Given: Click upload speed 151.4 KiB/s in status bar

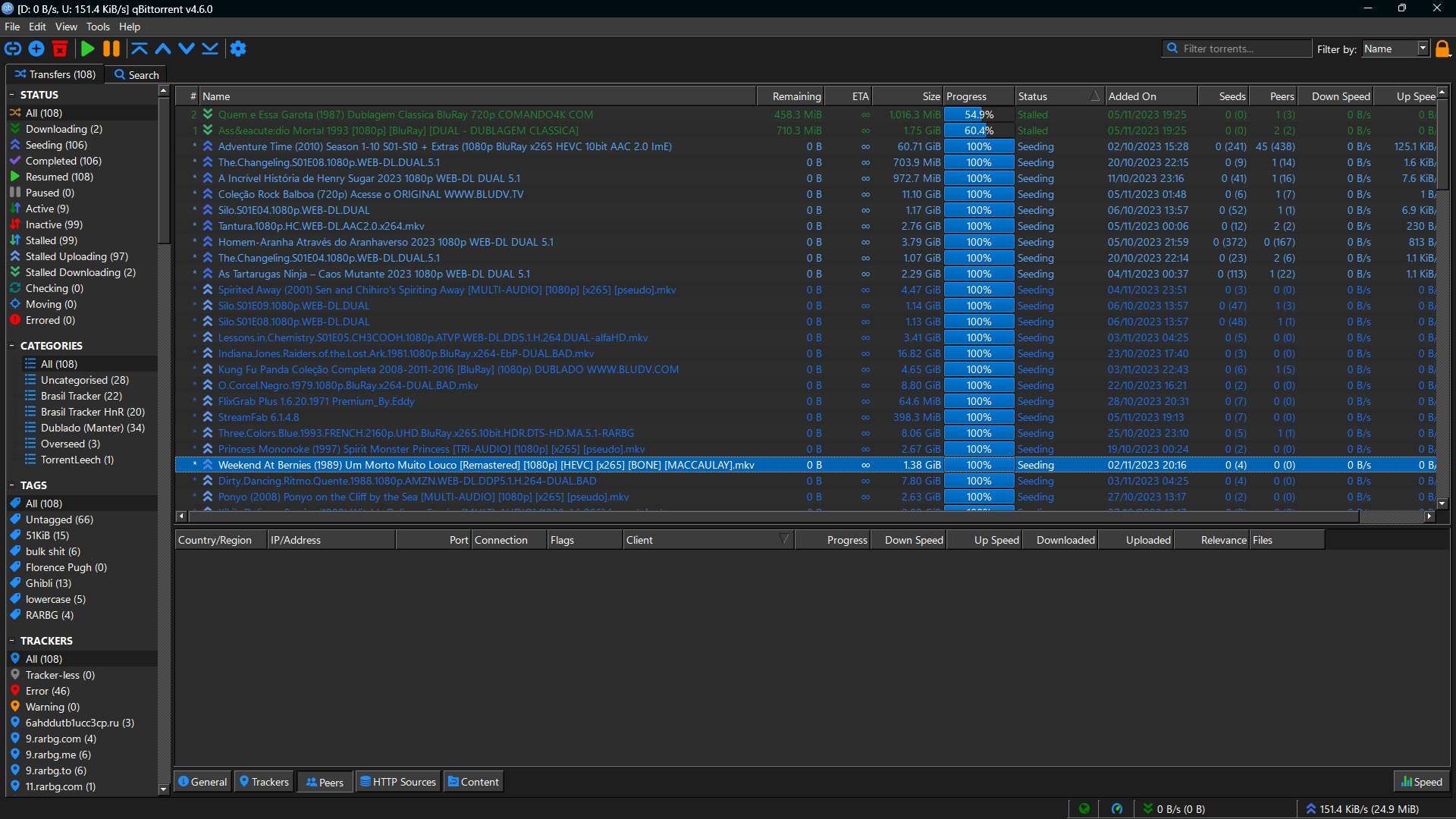Looking at the screenshot, I should click(x=1362, y=809).
